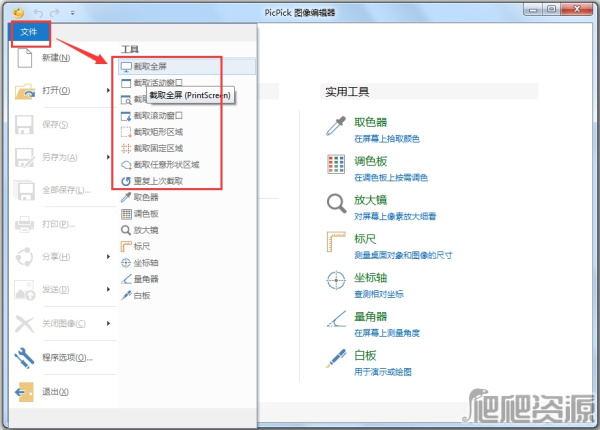This screenshot has height=430, width=600.
Task: Click the 文件 file tab
Action: point(29,32)
